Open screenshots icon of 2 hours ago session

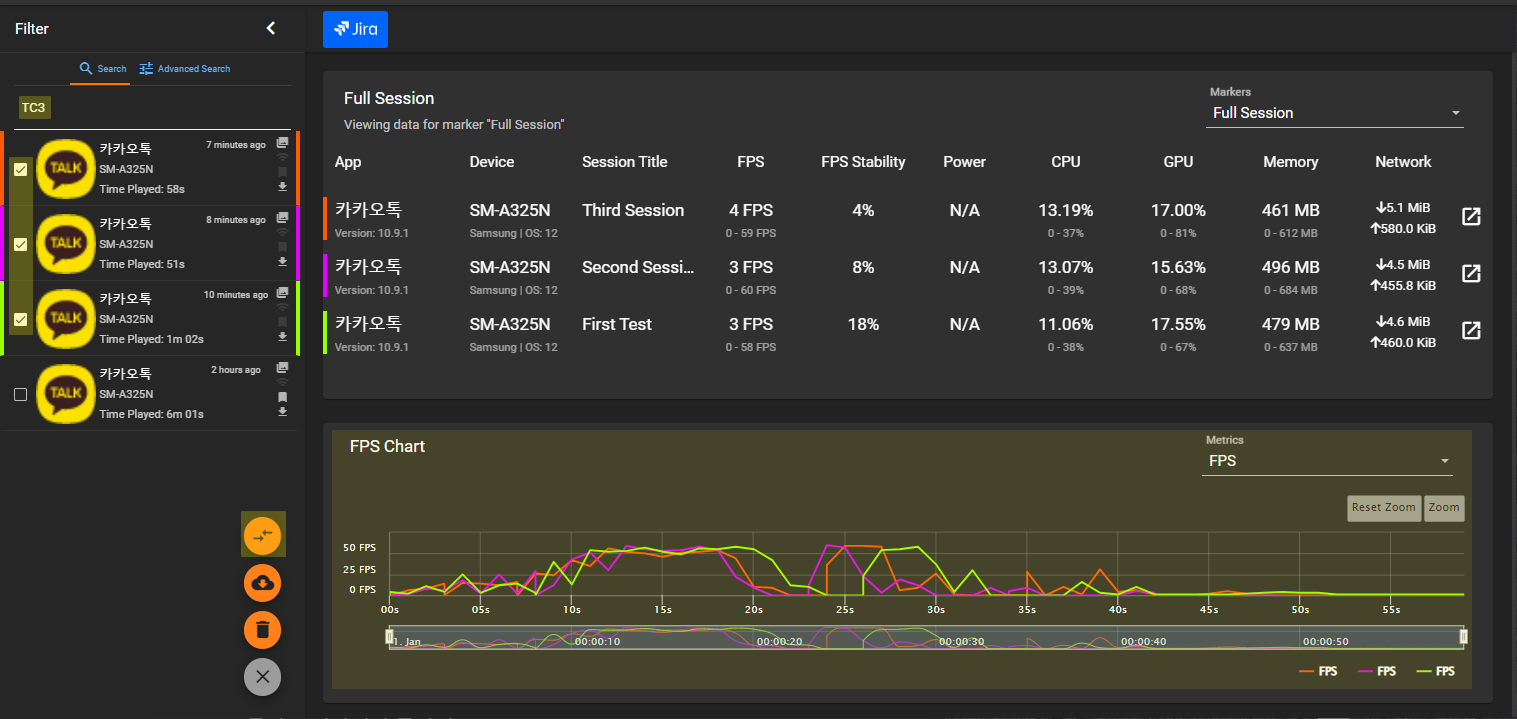click(x=282, y=368)
